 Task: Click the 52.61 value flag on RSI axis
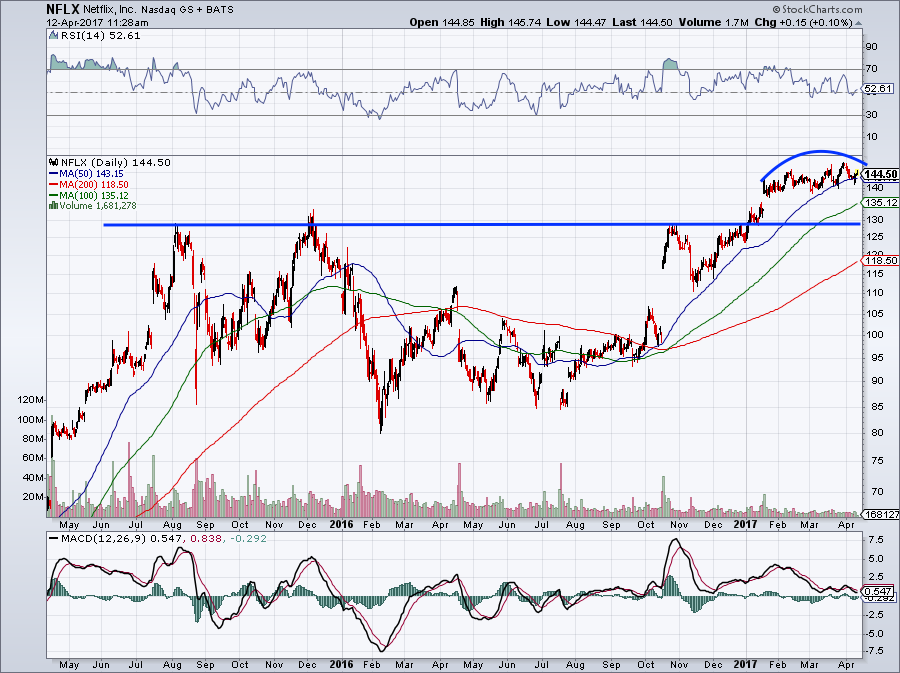pyautogui.click(x=878, y=88)
